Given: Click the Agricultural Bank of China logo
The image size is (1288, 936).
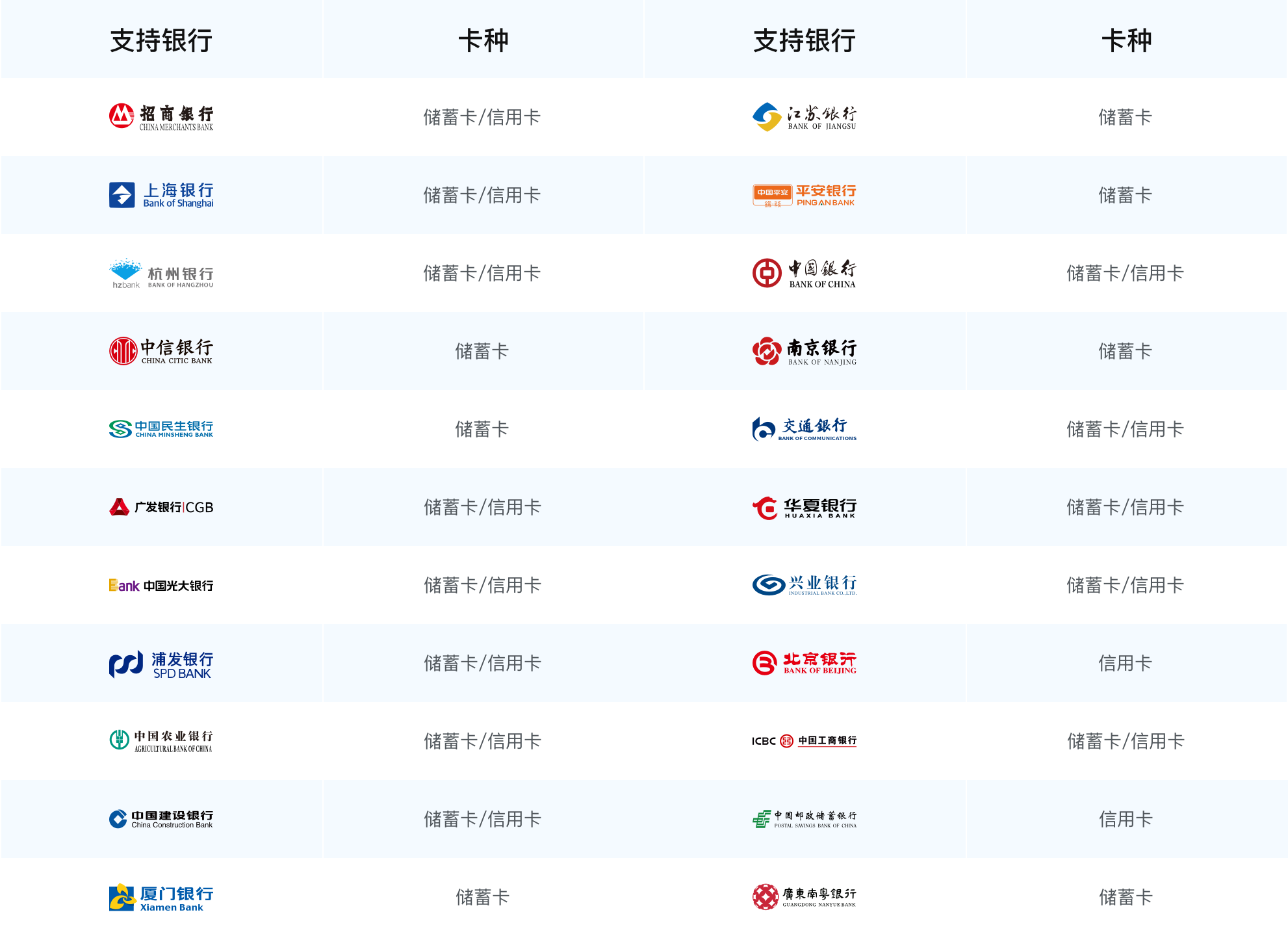Looking at the screenshot, I should coord(161,741).
